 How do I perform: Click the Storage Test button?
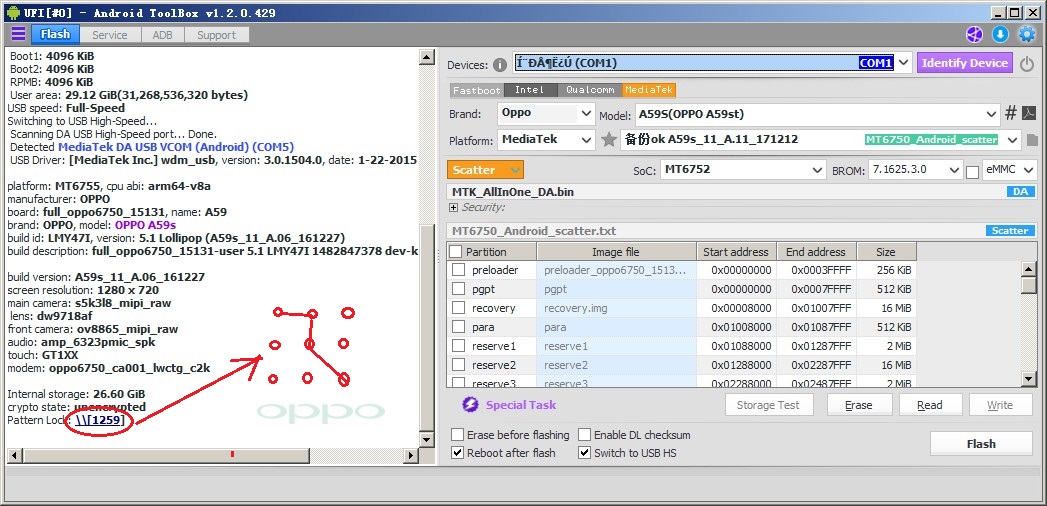point(771,405)
